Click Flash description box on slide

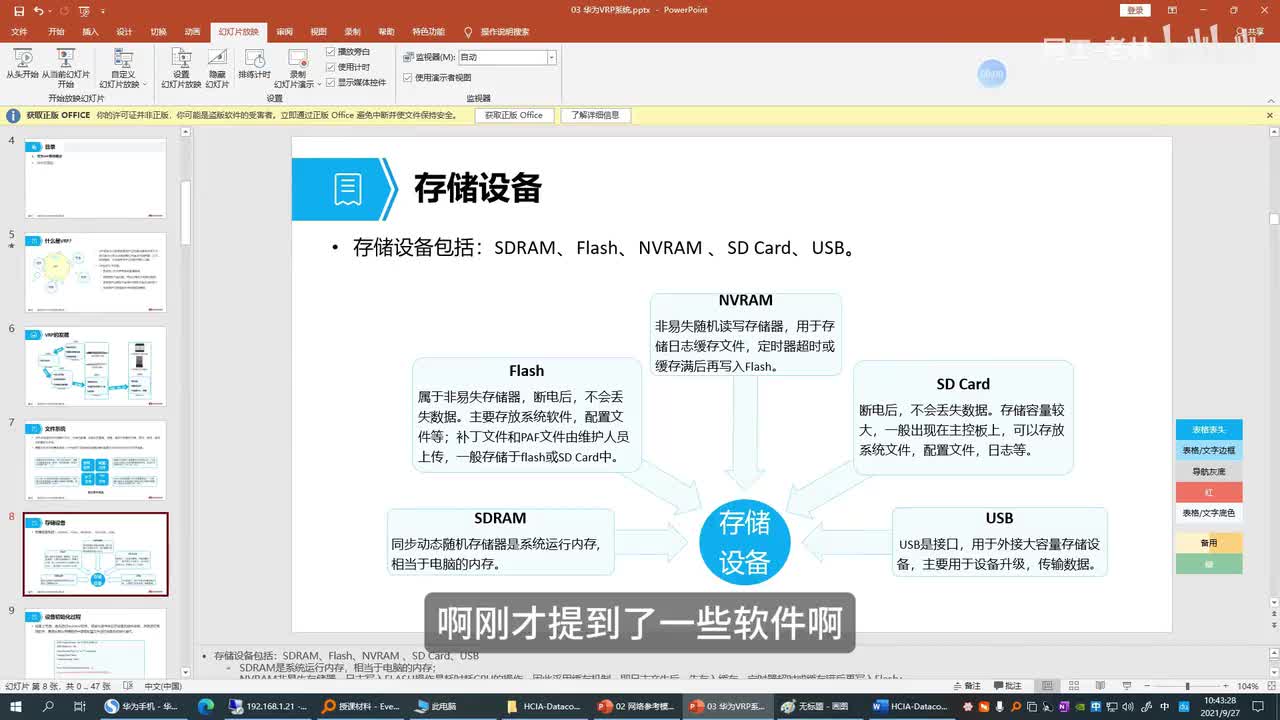(x=527, y=414)
